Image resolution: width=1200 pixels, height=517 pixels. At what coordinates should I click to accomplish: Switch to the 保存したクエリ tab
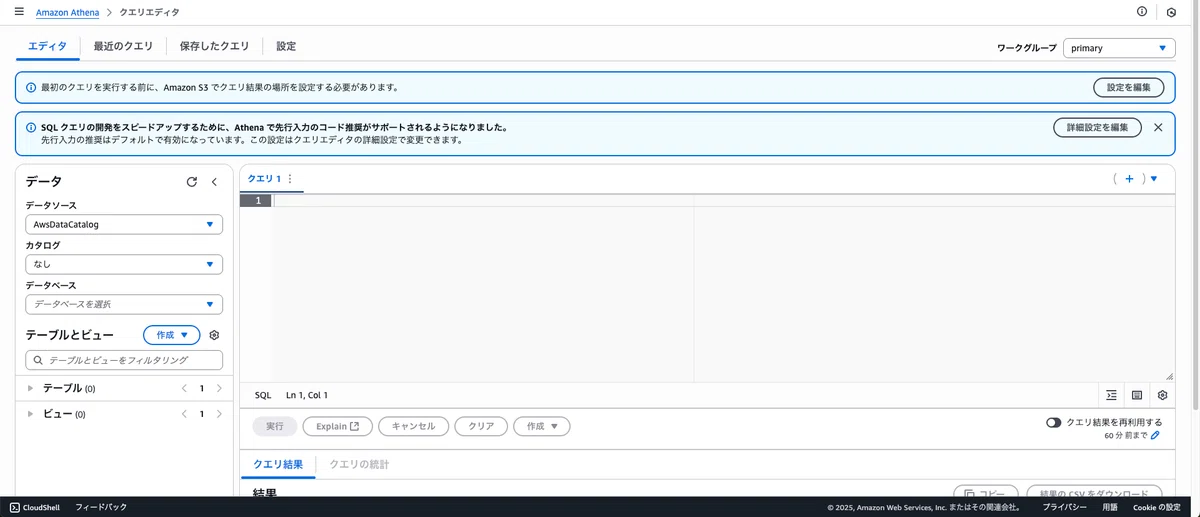(x=214, y=46)
